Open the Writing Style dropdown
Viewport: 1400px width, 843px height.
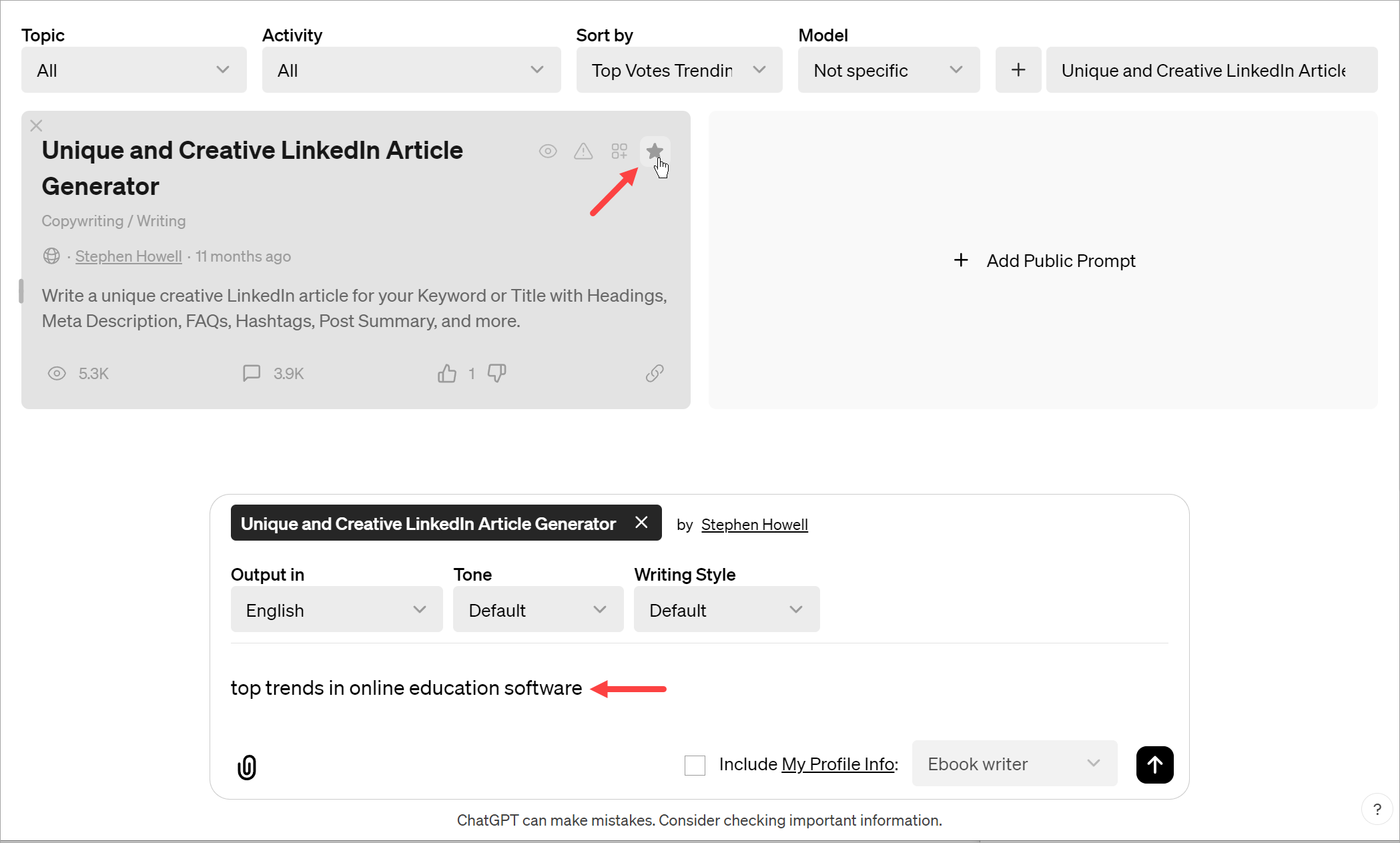click(726, 609)
